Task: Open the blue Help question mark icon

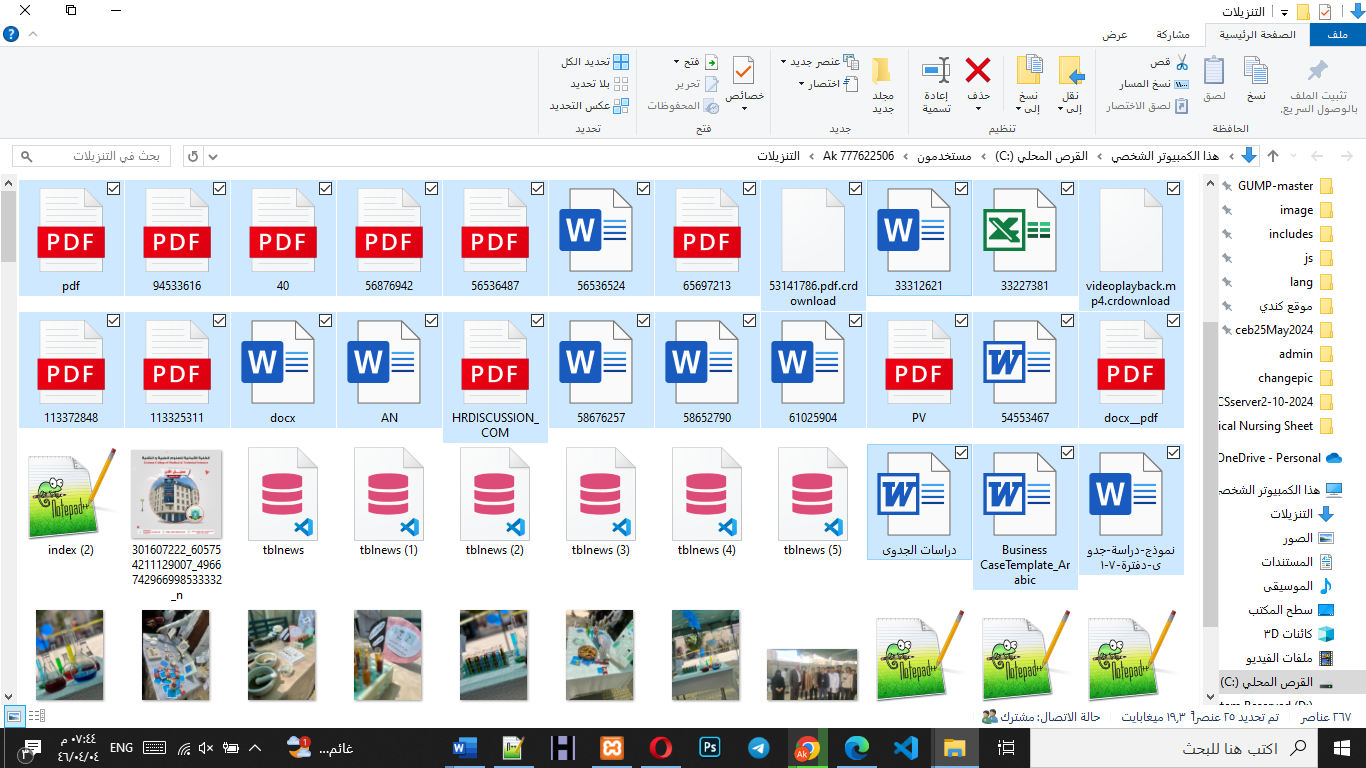Action: (x=10, y=34)
